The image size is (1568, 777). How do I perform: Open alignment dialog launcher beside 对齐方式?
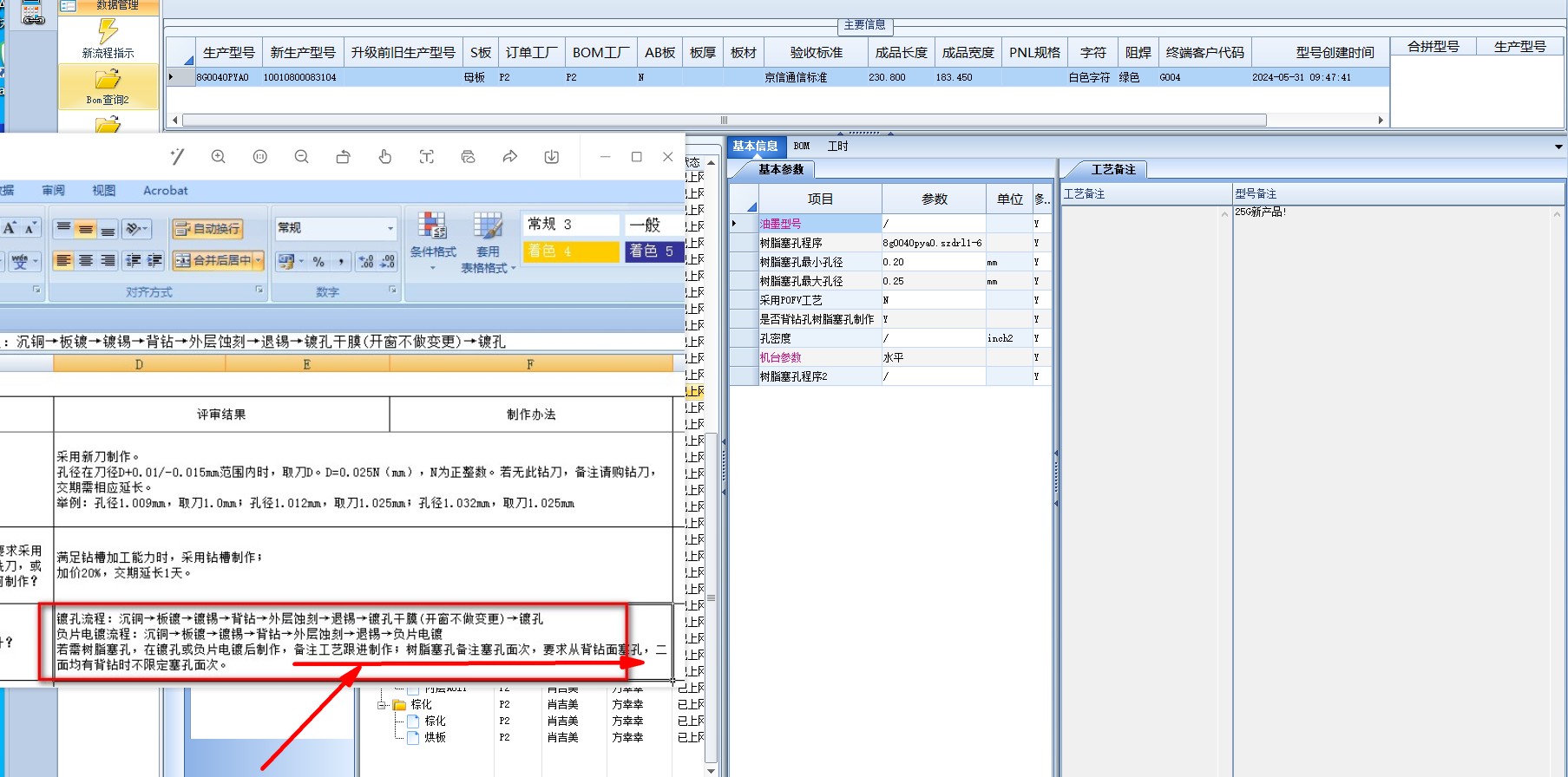(x=259, y=291)
